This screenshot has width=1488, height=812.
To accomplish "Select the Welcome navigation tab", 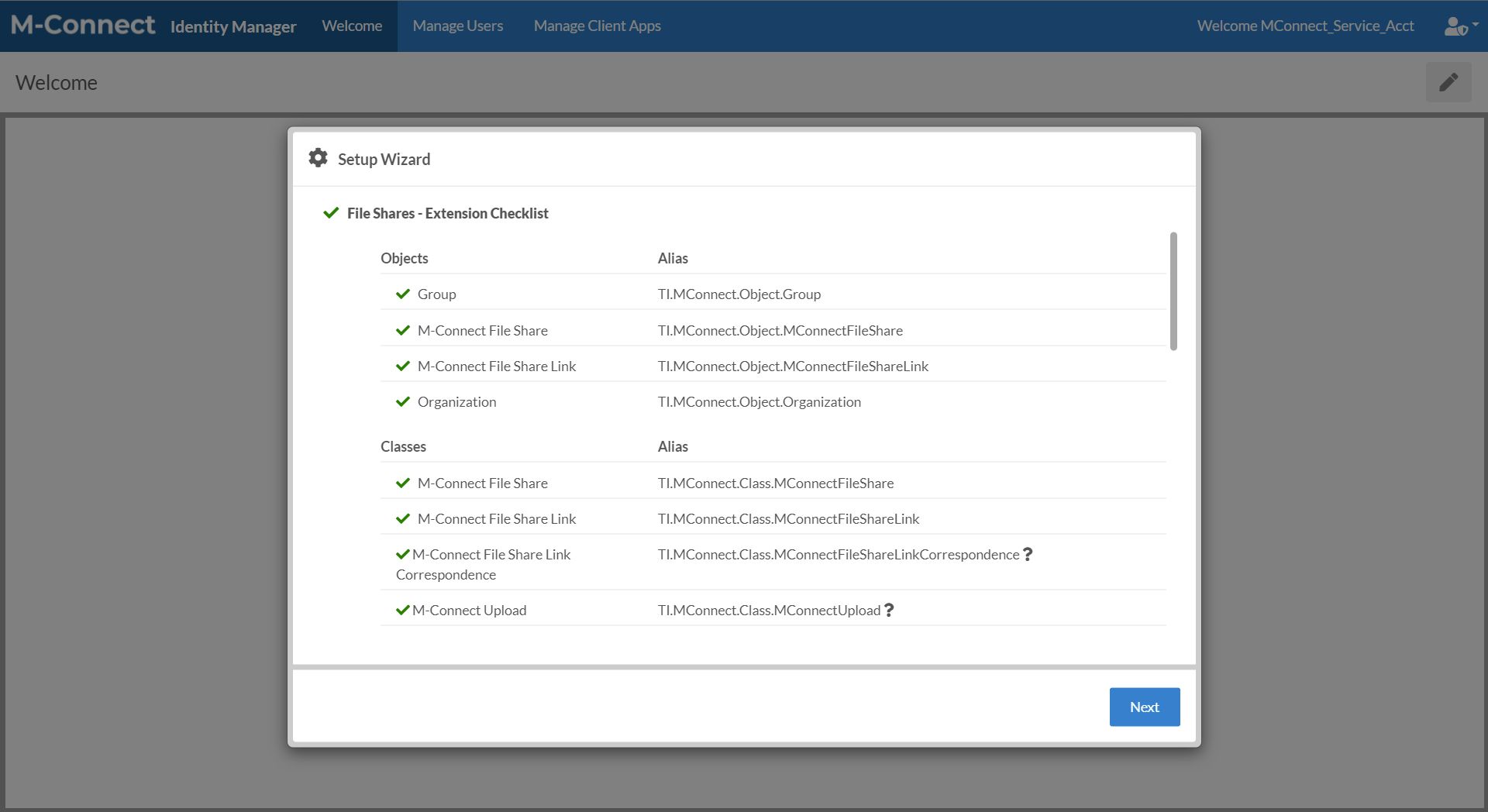I will pyautogui.click(x=352, y=26).
